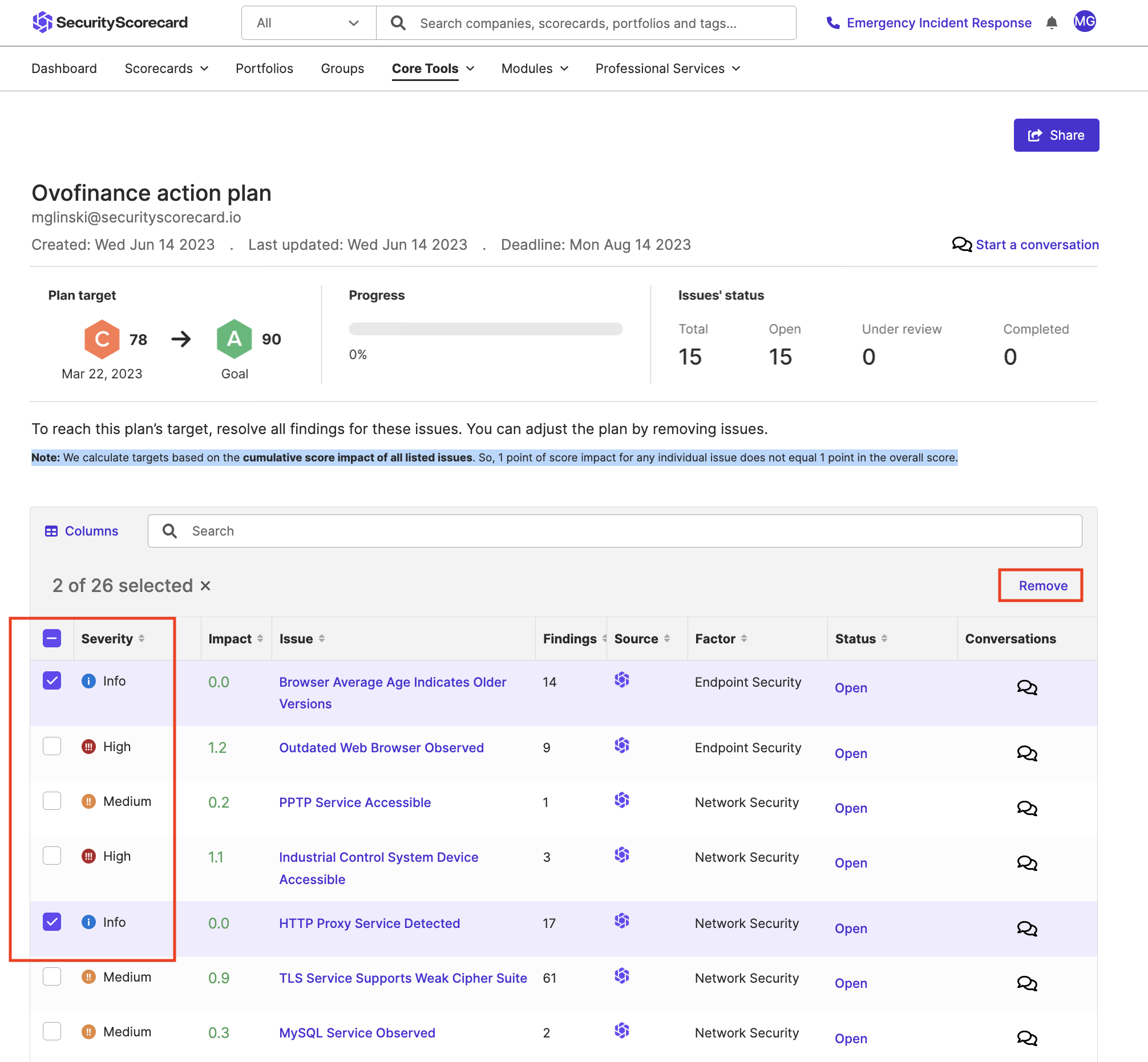Click source icon for Browser Average Age row
This screenshot has width=1148, height=1062.
621,680
